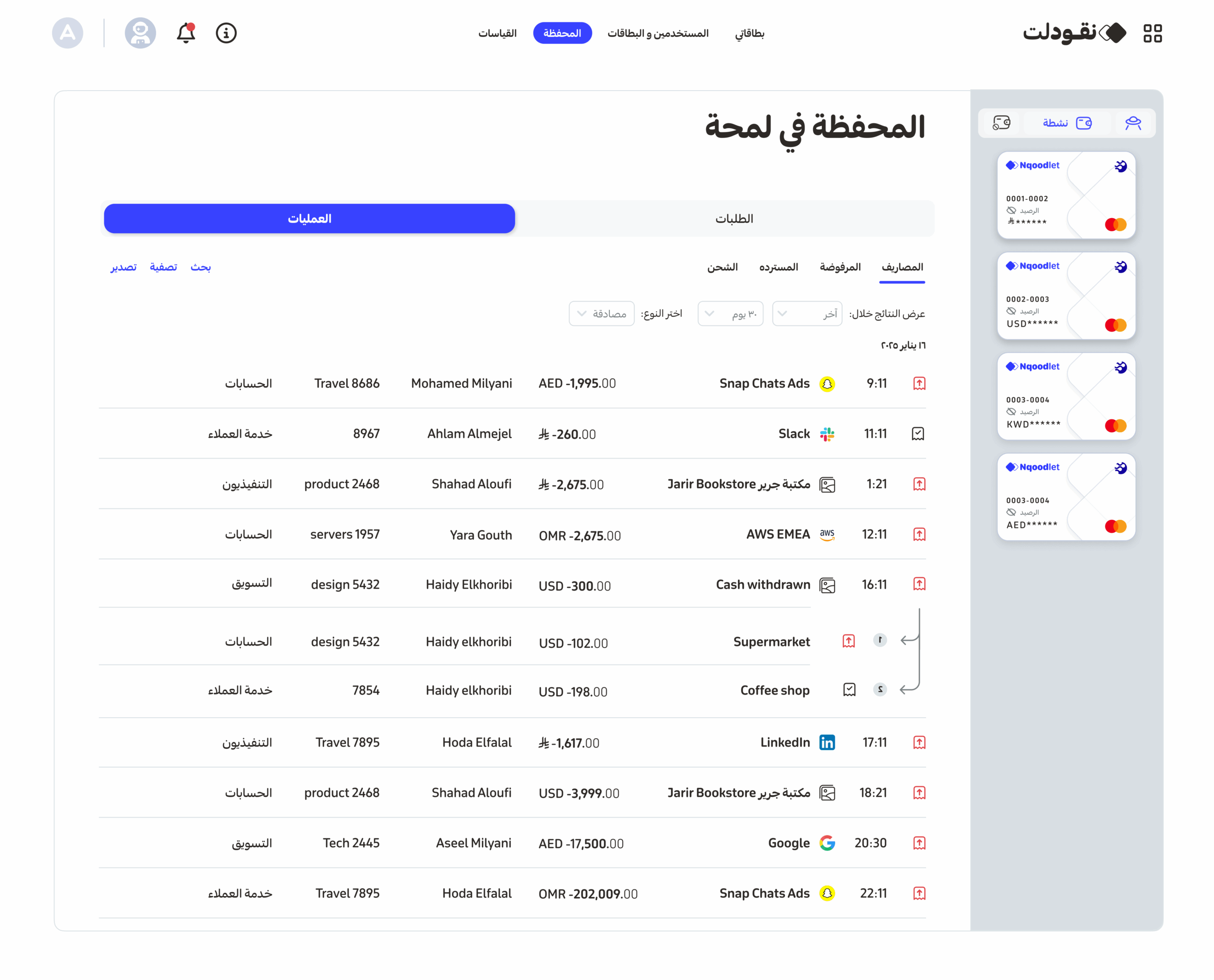Switch to the الطلبات tab
The width and height of the screenshot is (1214, 980).
733,219
